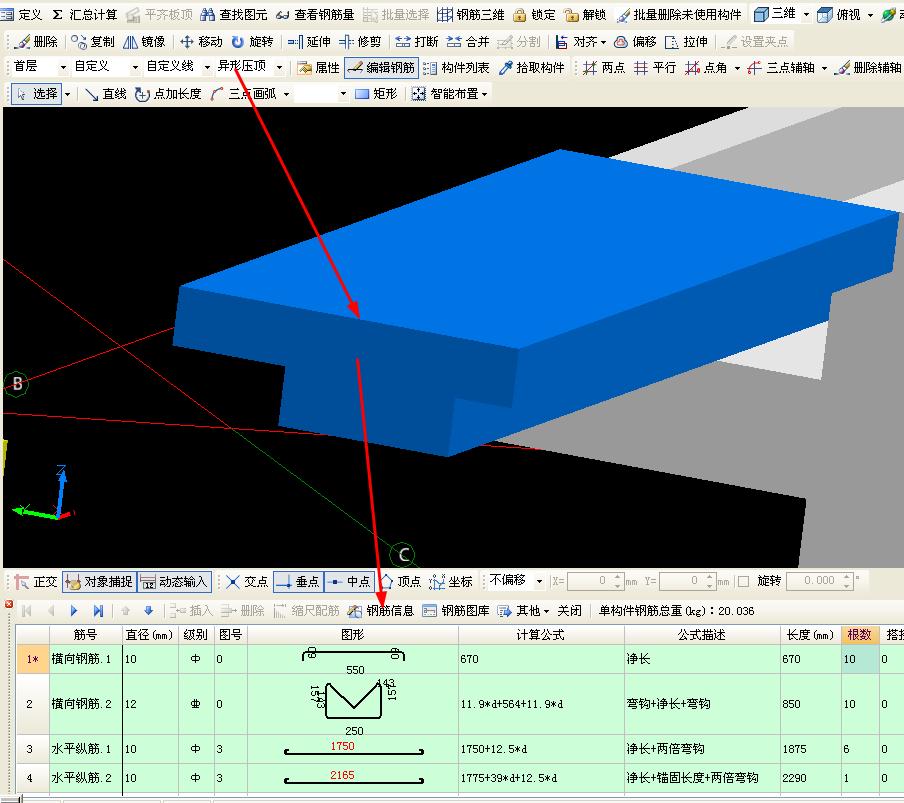The image size is (904, 803).
Task: Click the 解锁 unlock tool
Action: [x=585, y=14]
